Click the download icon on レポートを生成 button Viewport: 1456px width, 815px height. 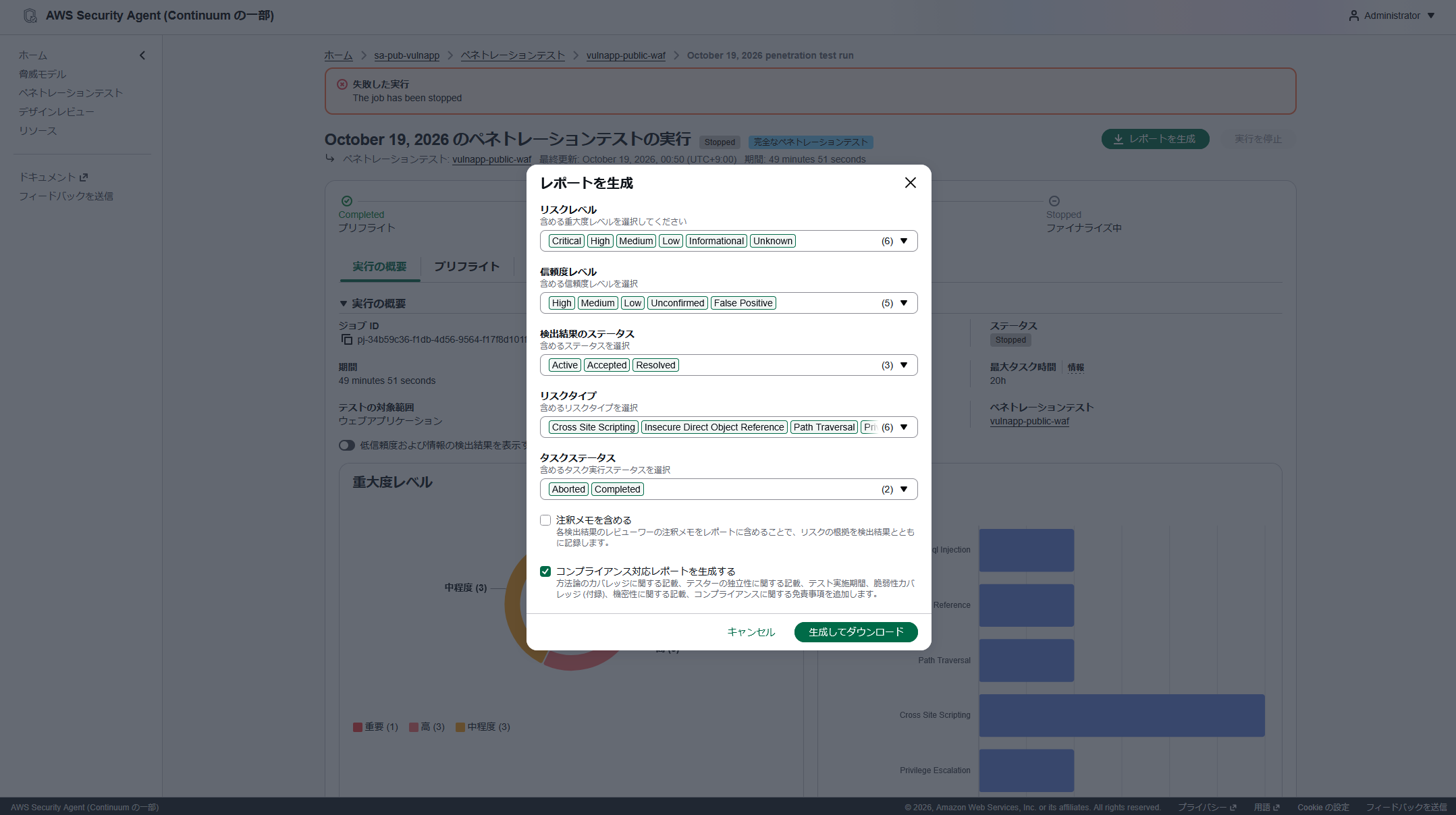point(1118,139)
